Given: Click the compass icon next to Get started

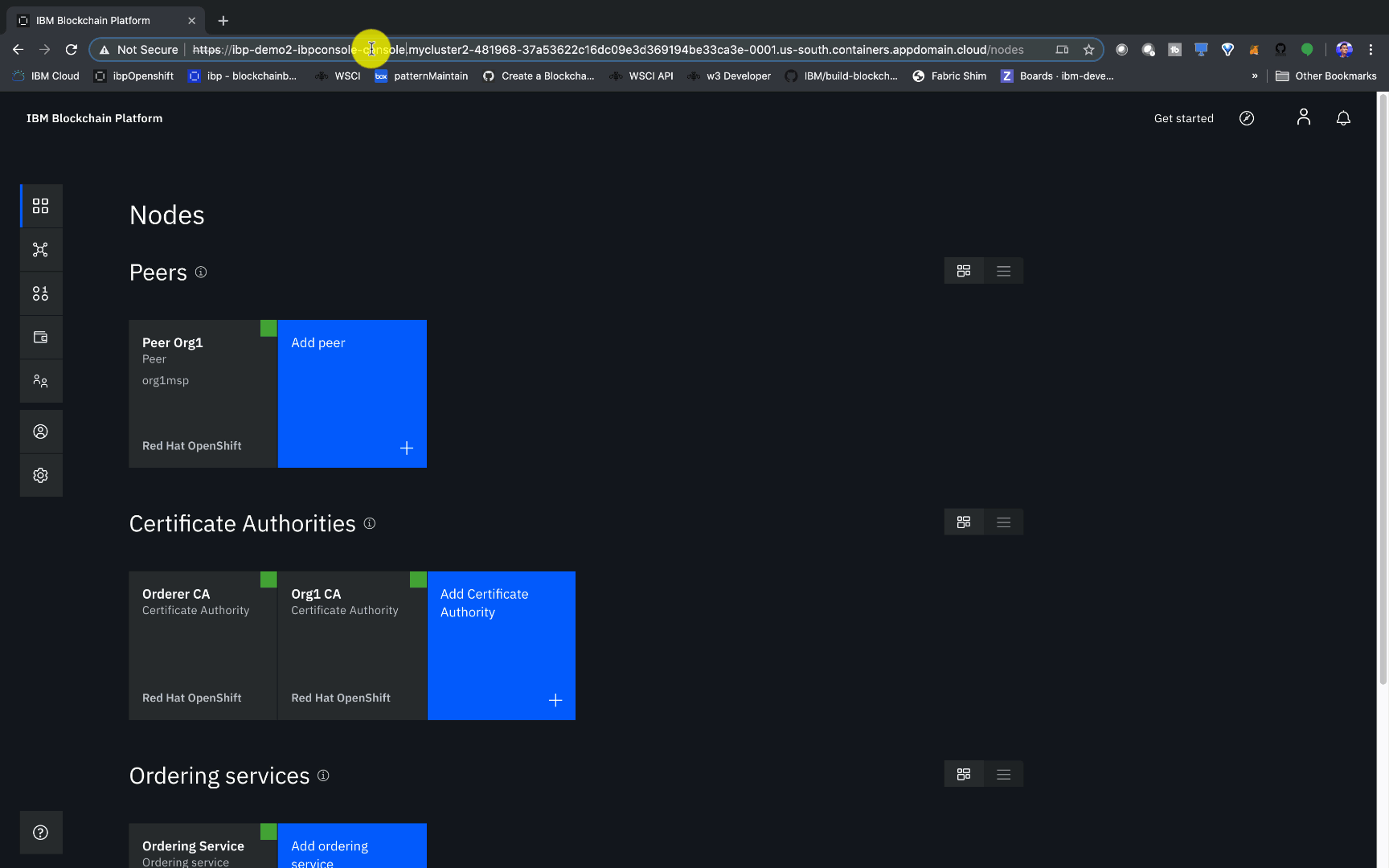Looking at the screenshot, I should pyautogui.click(x=1247, y=118).
